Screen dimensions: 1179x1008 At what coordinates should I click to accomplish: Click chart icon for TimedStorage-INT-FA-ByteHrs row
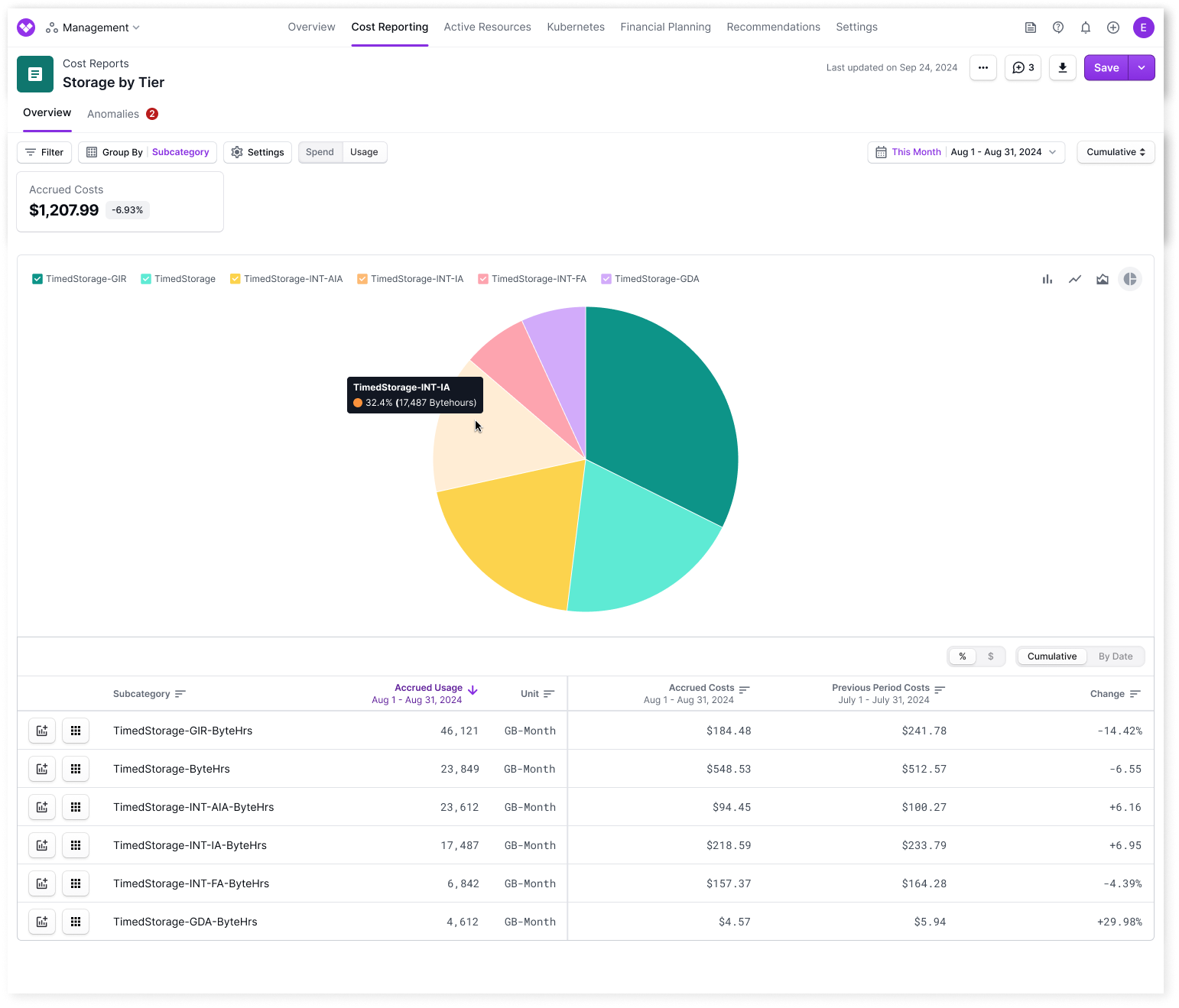tap(42, 883)
